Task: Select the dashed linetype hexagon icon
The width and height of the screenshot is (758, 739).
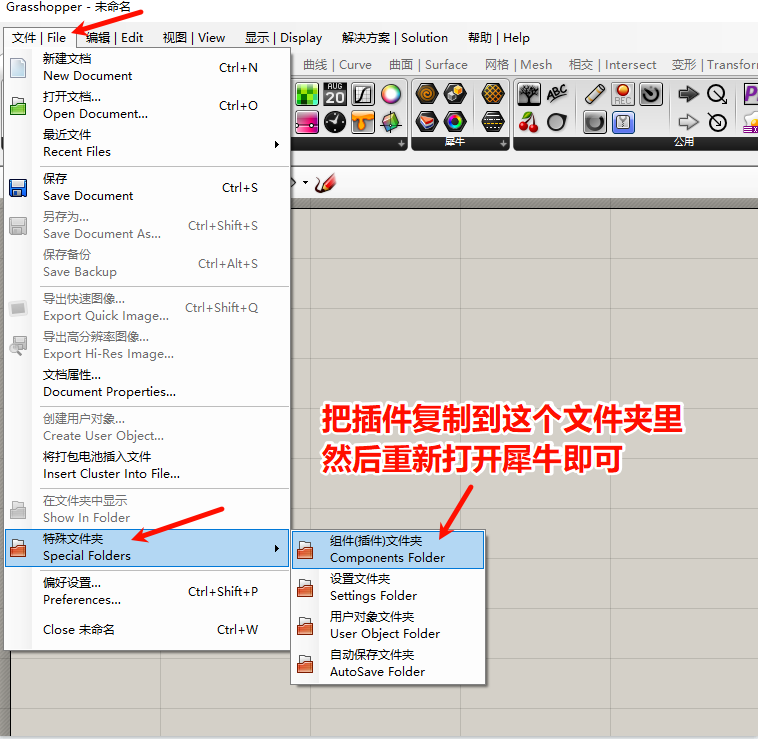Action: pyautogui.click(x=493, y=122)
